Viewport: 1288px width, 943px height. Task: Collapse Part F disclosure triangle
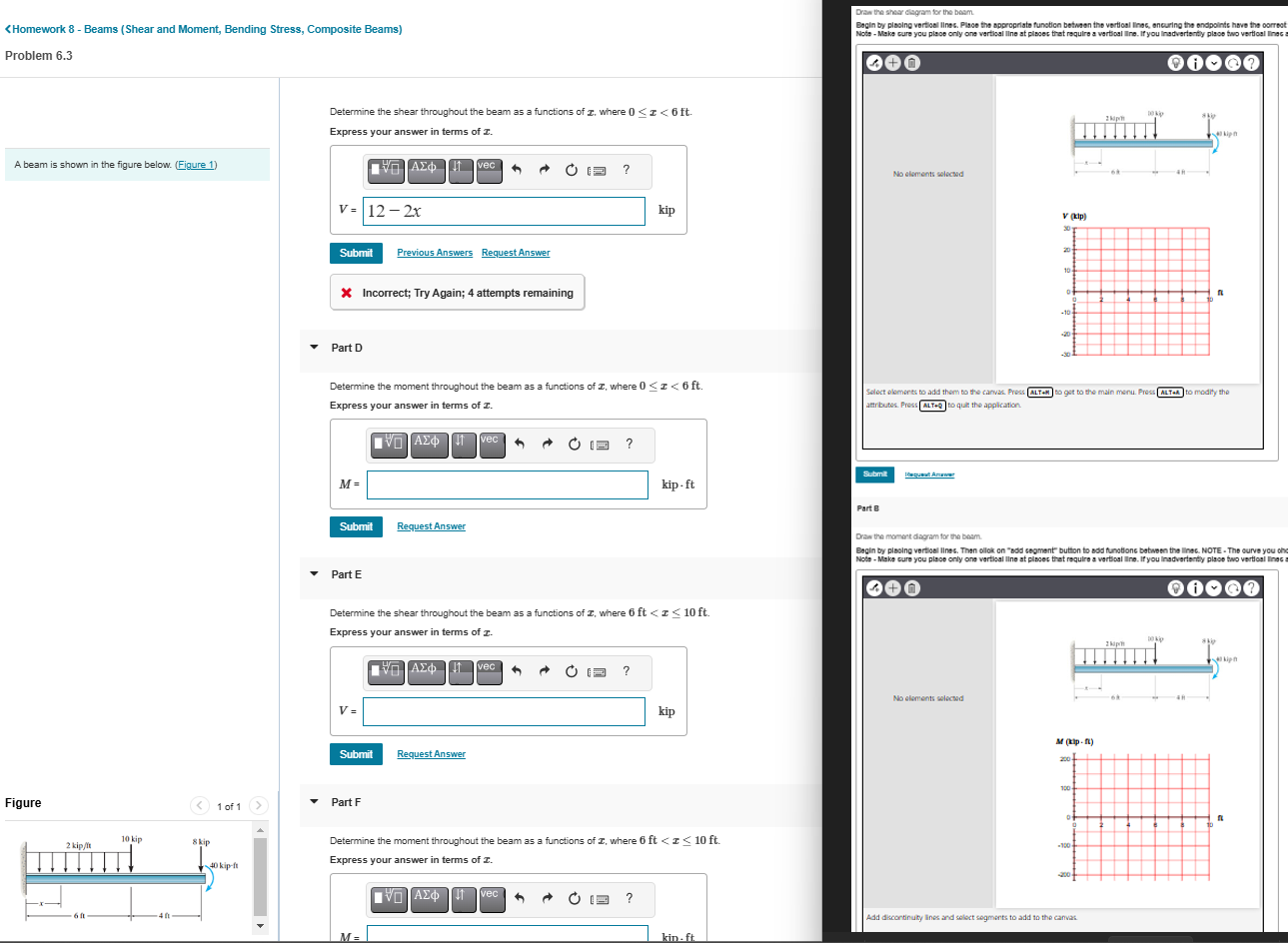pyautogui.click(x=314, y=802)
